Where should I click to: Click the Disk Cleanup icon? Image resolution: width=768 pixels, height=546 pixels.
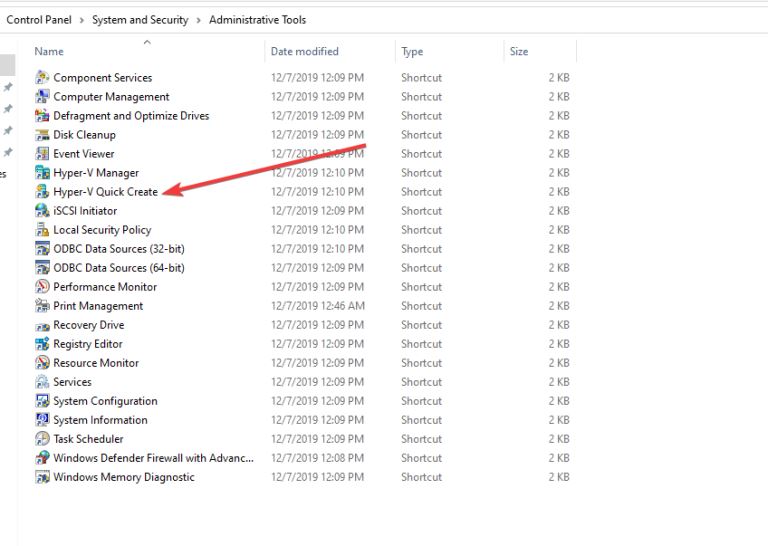43,135
